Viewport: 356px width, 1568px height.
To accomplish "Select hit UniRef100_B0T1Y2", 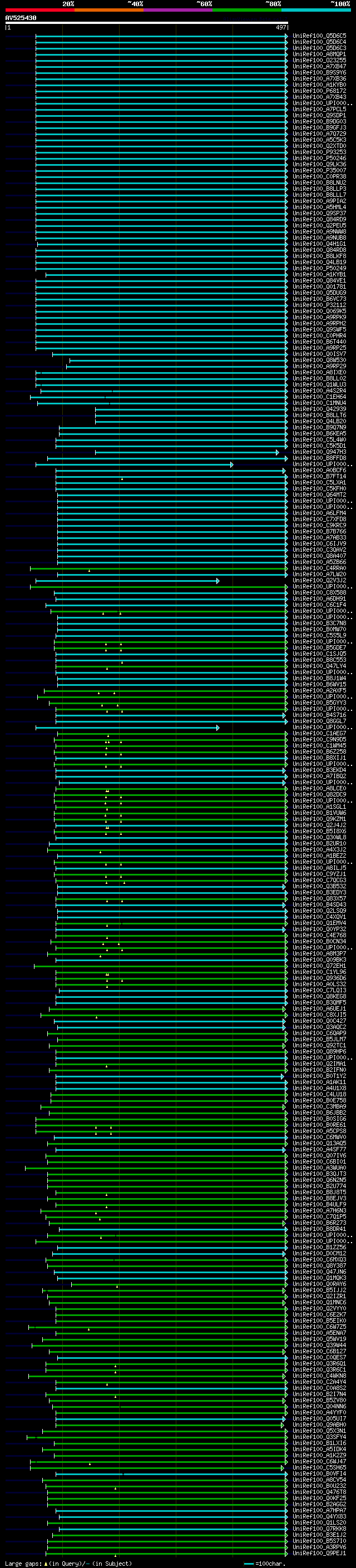I will point(319,1076).
